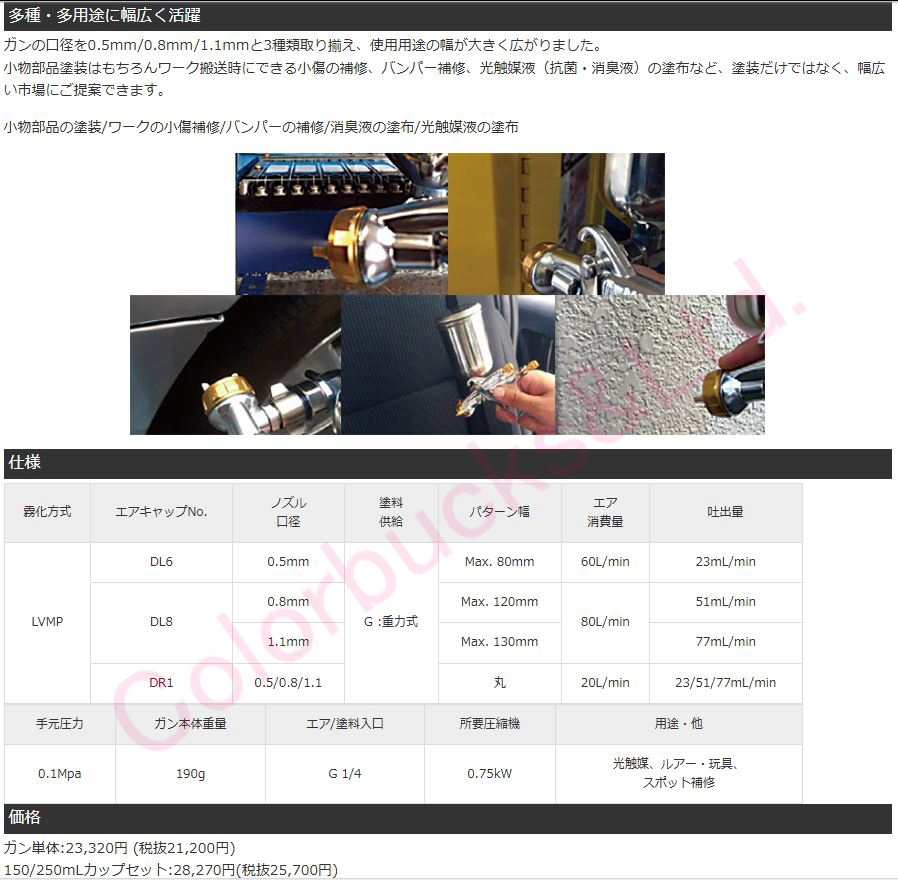Click the ノズル口径 column header

(x=288, y=512)
